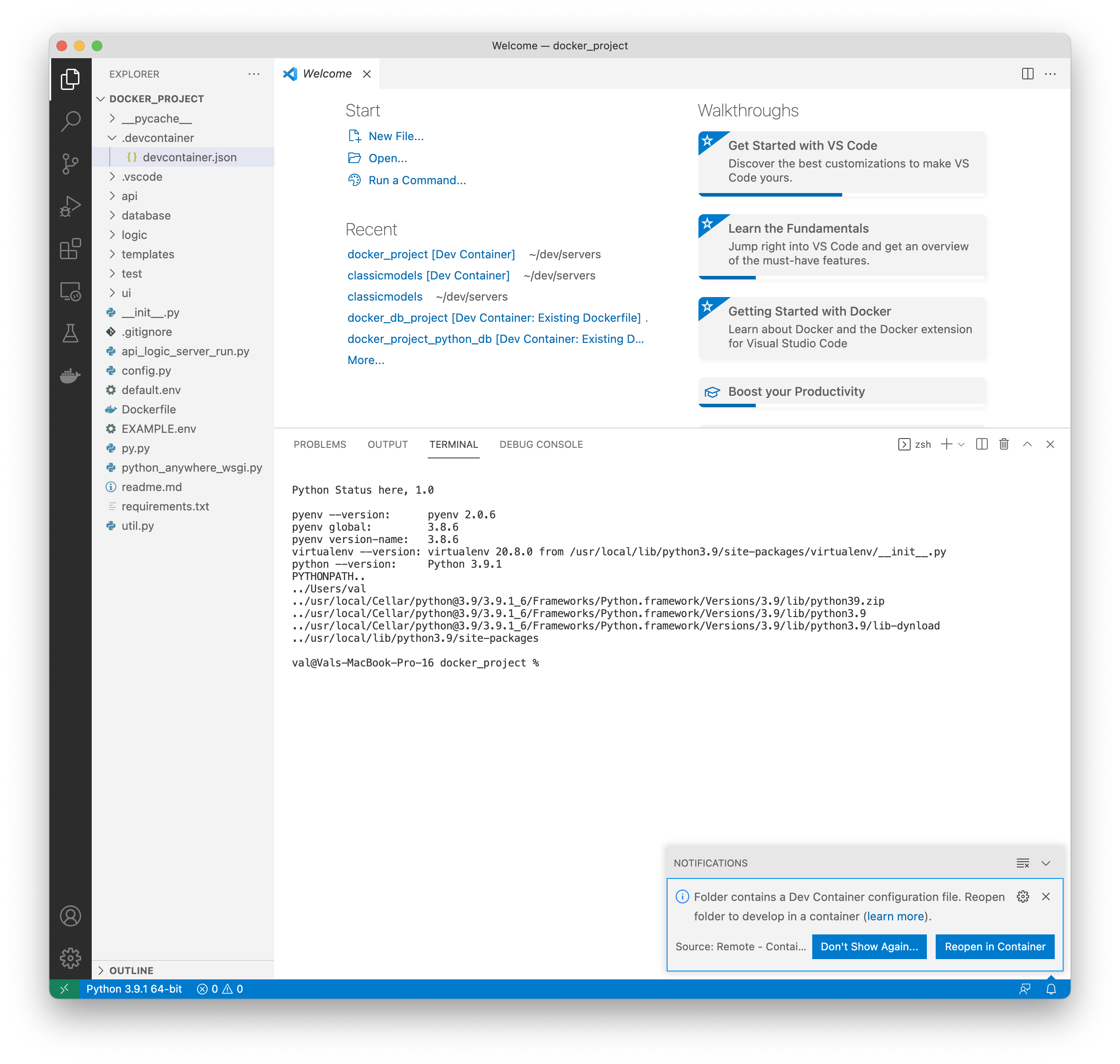Switch to the DEBUG CONSOLE tab
The height and width of the screenshot is (1064, 1120).
click(541, 444)
